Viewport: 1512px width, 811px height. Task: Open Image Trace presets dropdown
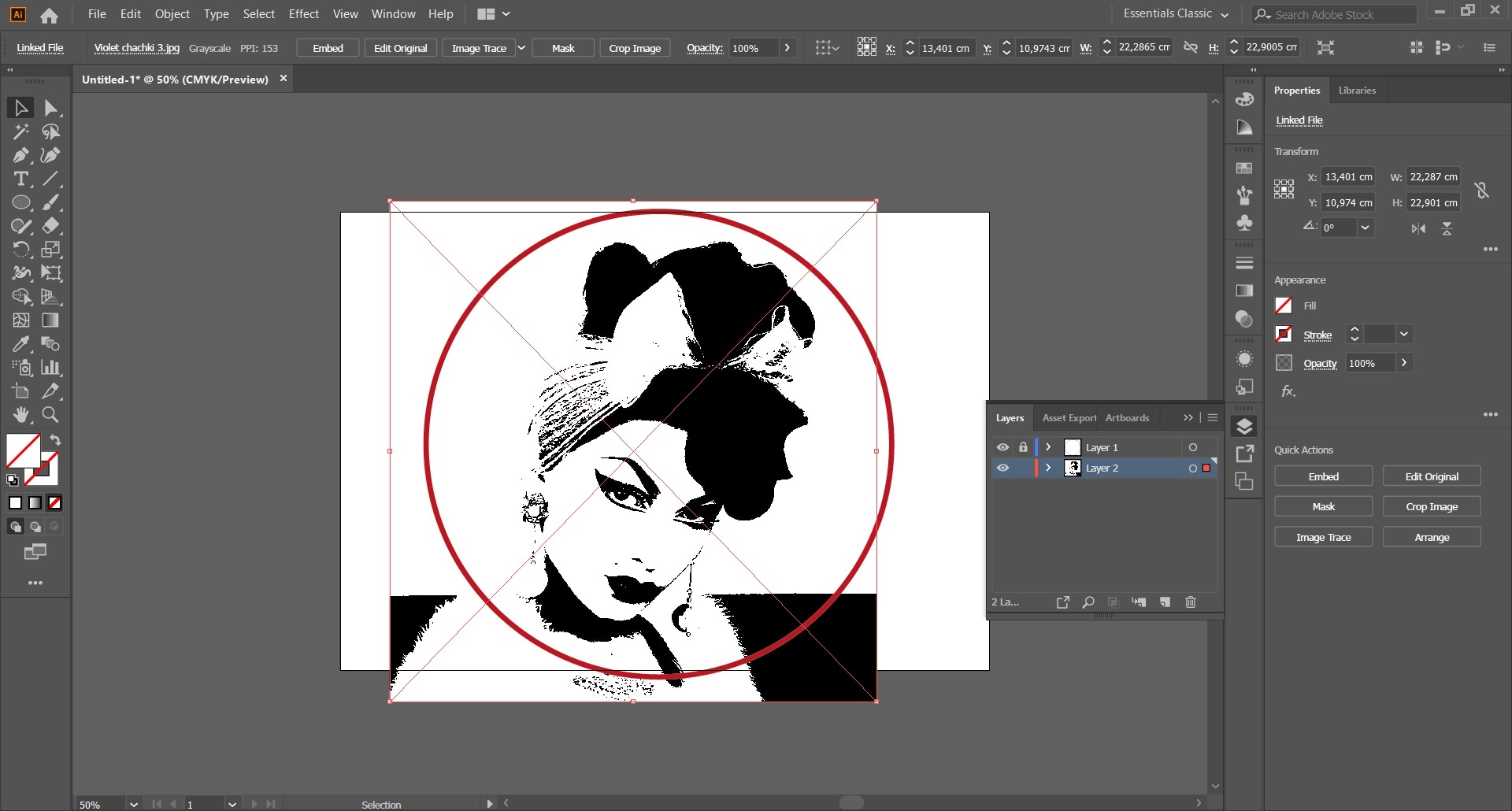coord(521,48)
